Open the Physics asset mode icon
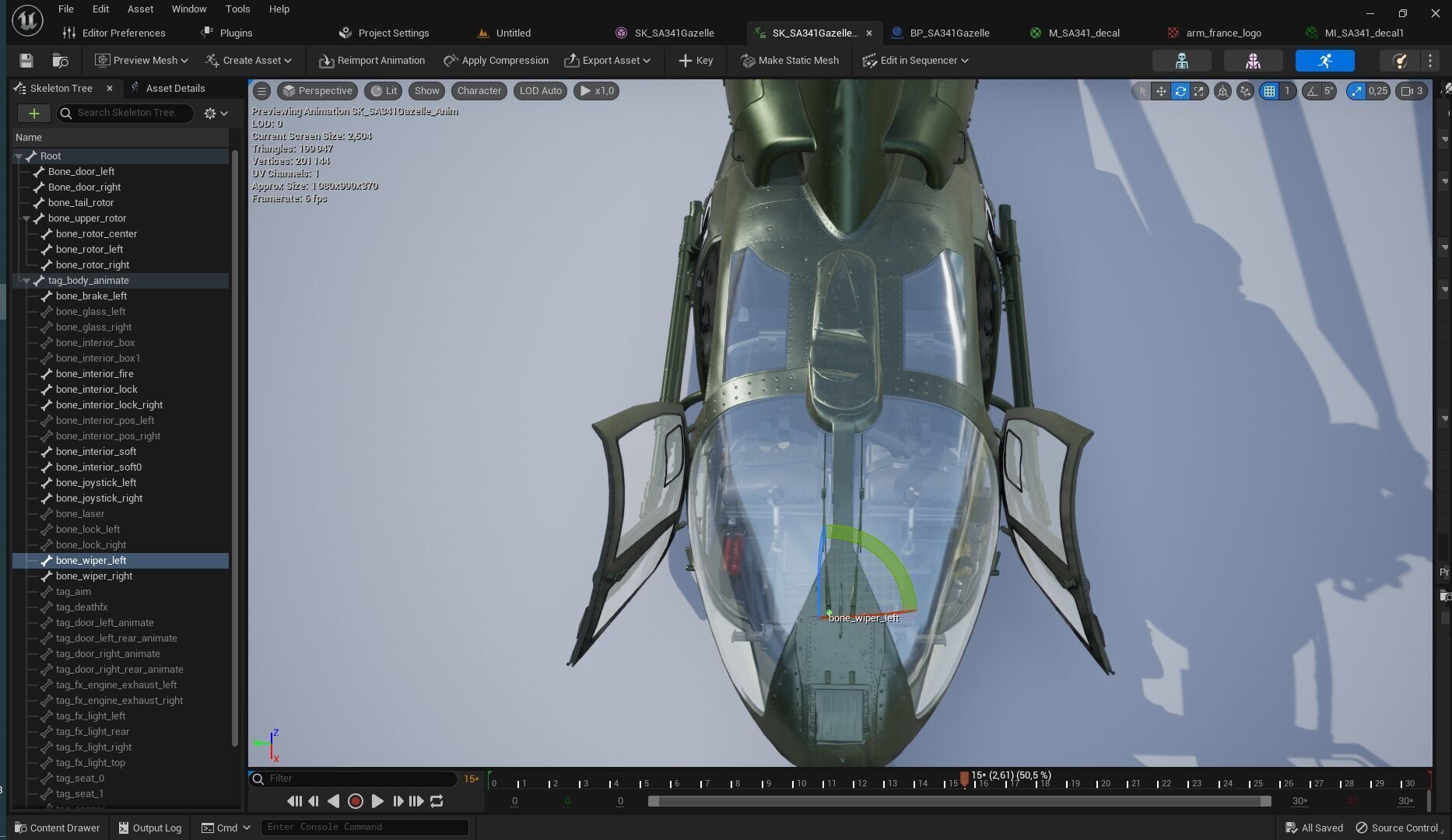1452x840 pixels. click(x=1399, y=61)
